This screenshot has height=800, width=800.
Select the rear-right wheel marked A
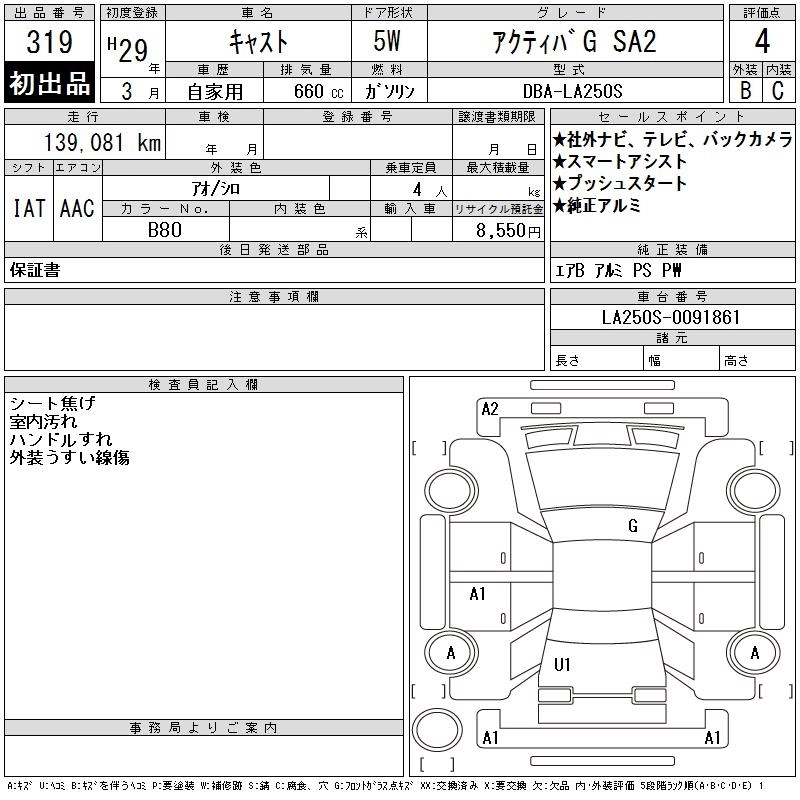754,653
